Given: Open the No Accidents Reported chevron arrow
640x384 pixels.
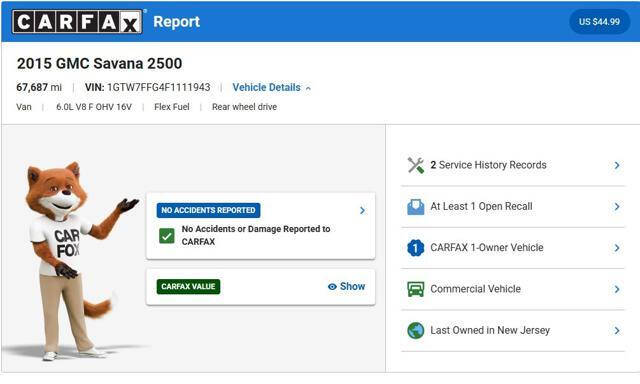Looking at the screenshot, I should pyautogui.click(x=362, y=211).
